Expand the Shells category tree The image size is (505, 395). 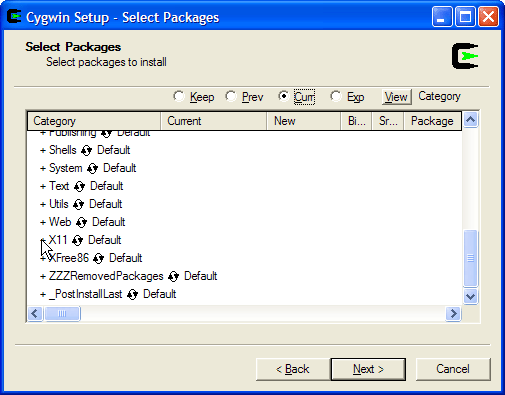point(43,151)
